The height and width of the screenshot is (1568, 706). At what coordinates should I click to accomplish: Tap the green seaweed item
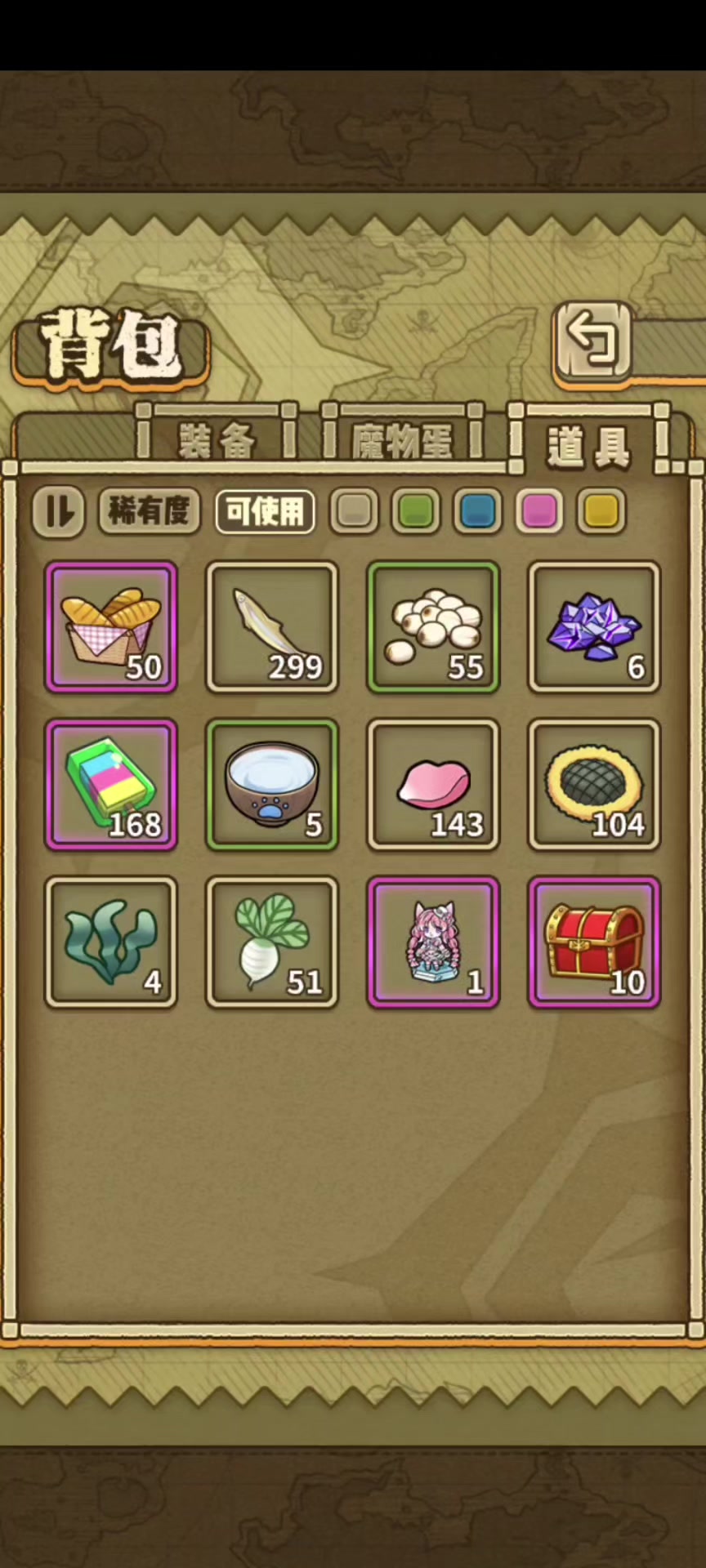coord(111,942)
